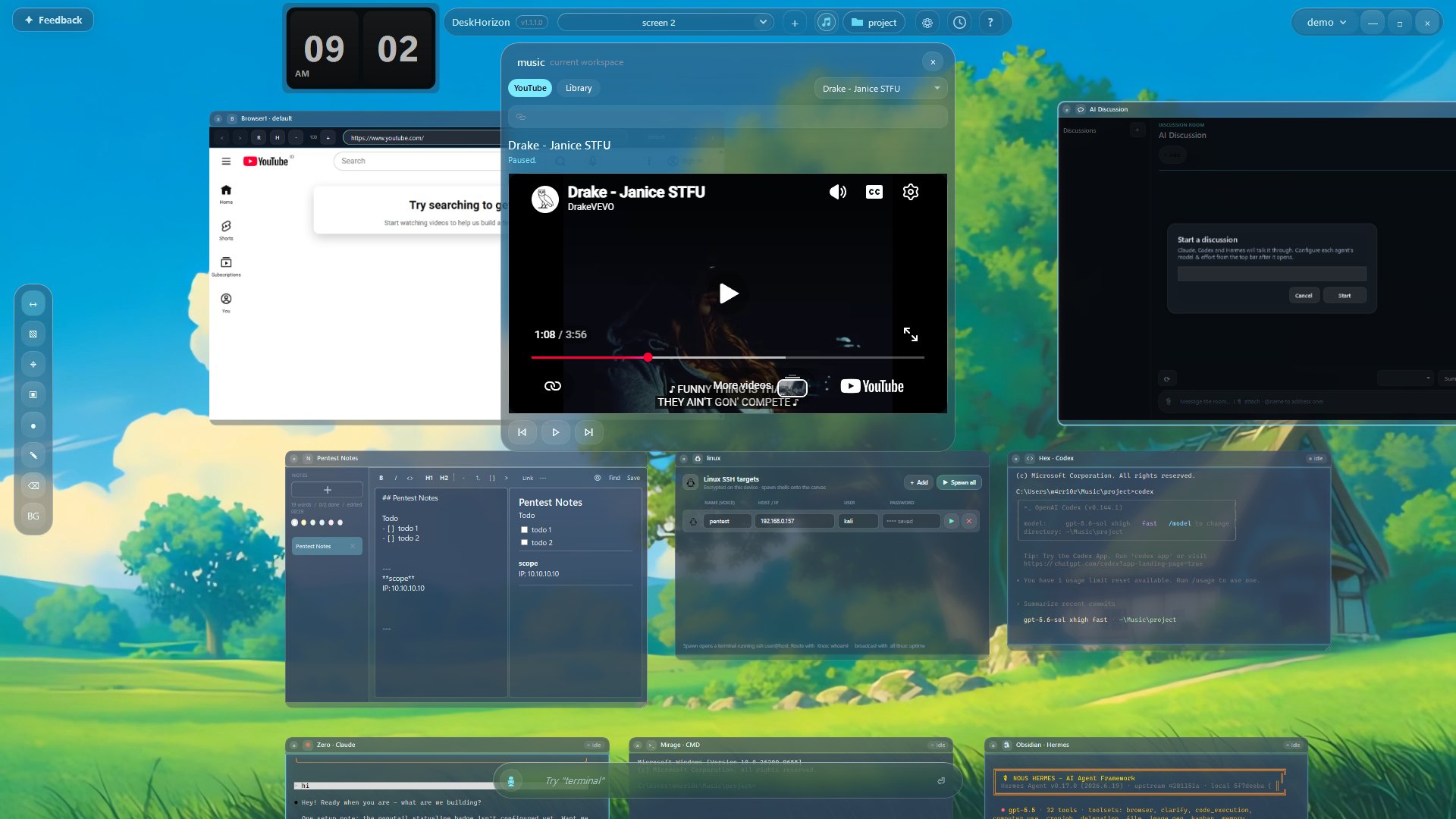The image size is (1456, 819).
Task: Click Link in Pentest Notes toolbar
Action: 528,478
